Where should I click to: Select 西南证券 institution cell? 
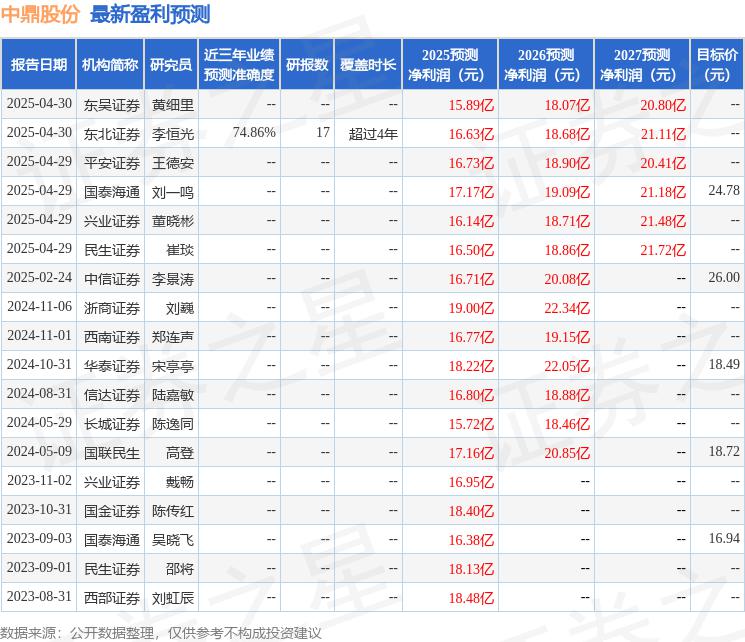pyautogui.click(x=112, y=337)
